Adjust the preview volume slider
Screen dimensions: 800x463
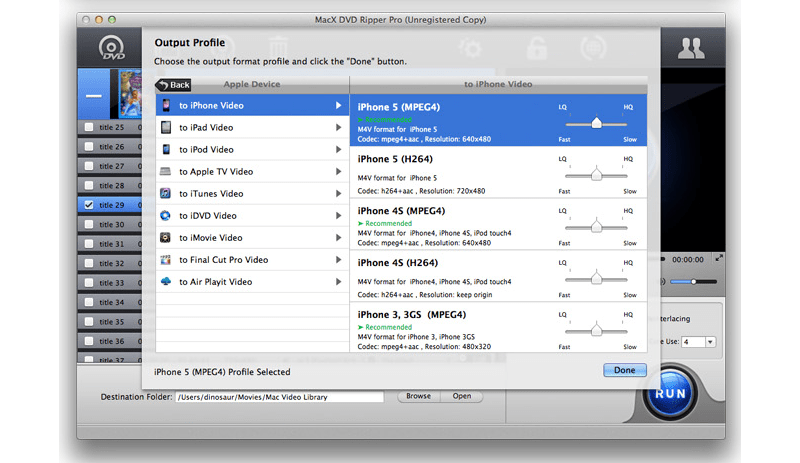[x=693, y=281]
